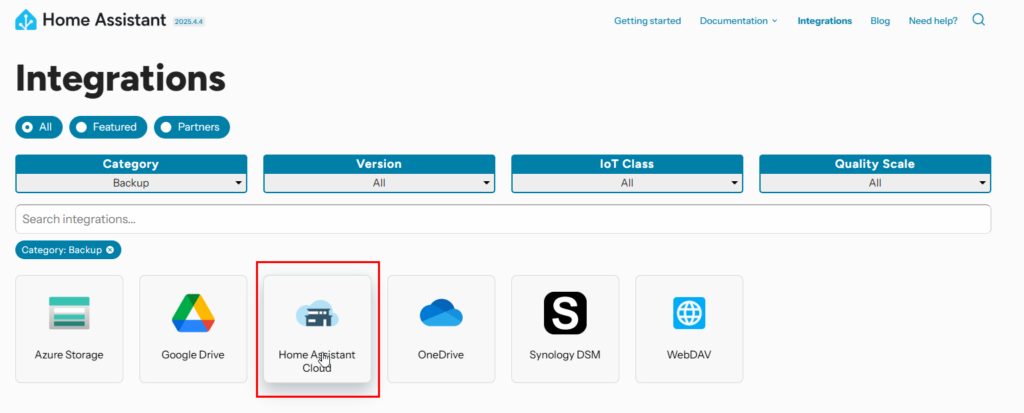Open the Documentation menu
1024x413 pixels.
[x=738, y=21]
